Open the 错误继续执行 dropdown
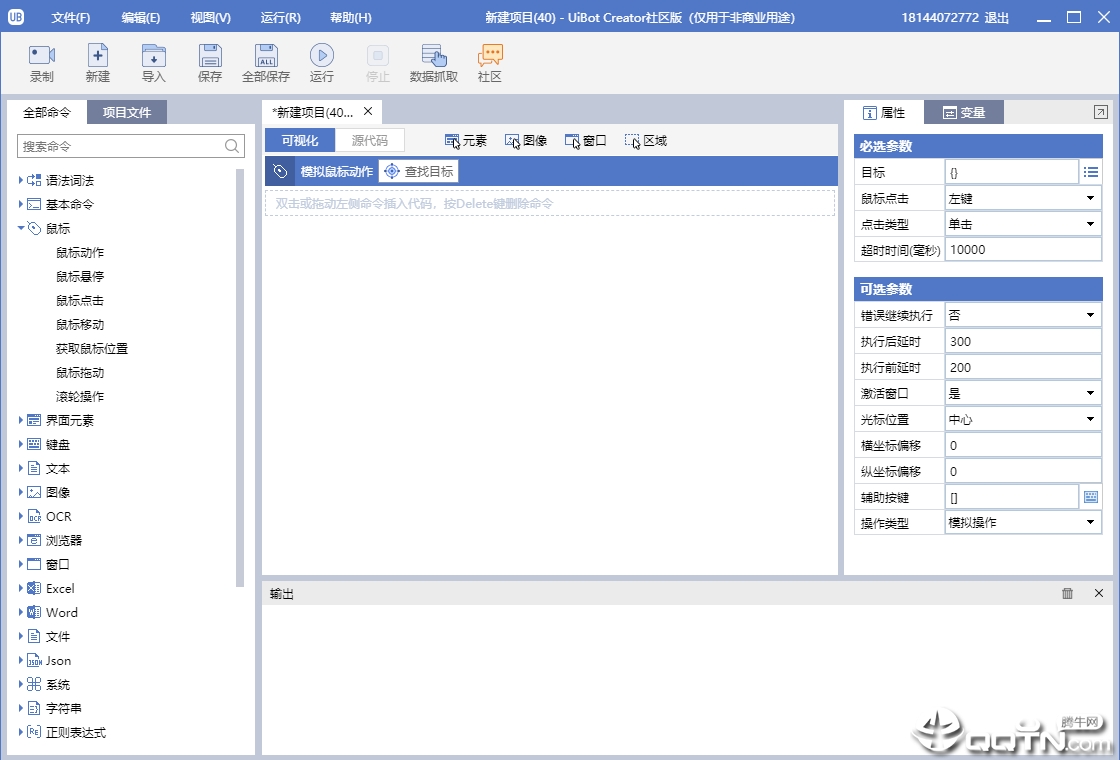The width and height of the screenshot is (1120, 760). point(1023,315)
